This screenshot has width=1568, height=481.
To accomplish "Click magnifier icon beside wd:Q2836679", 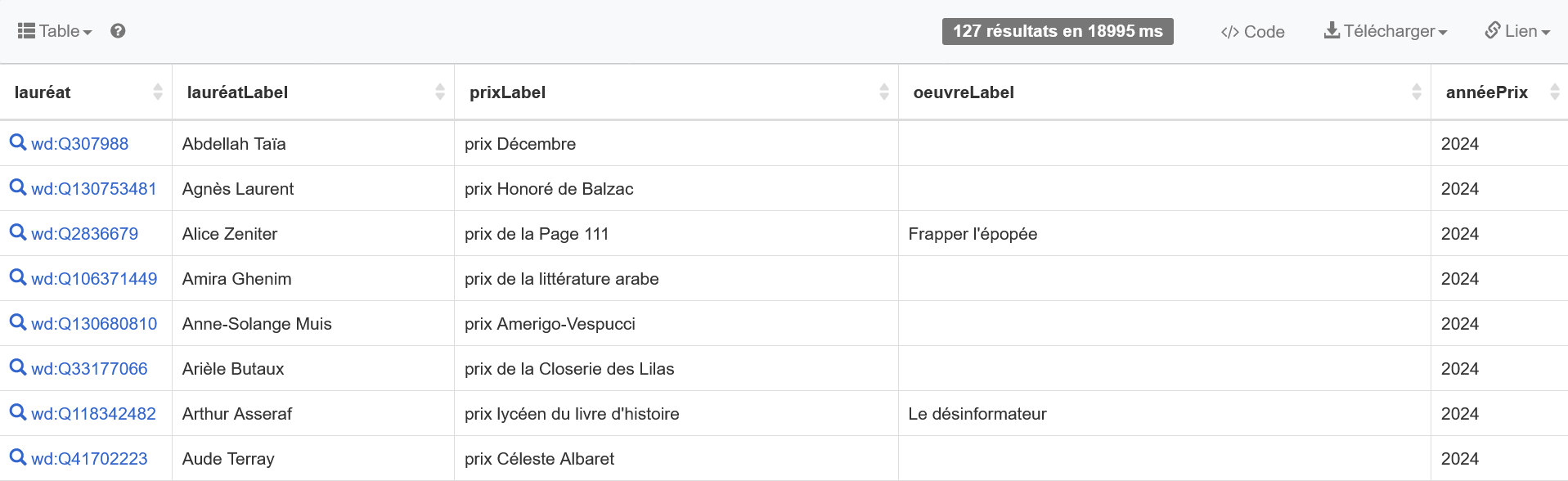I will tap(18, 232).
